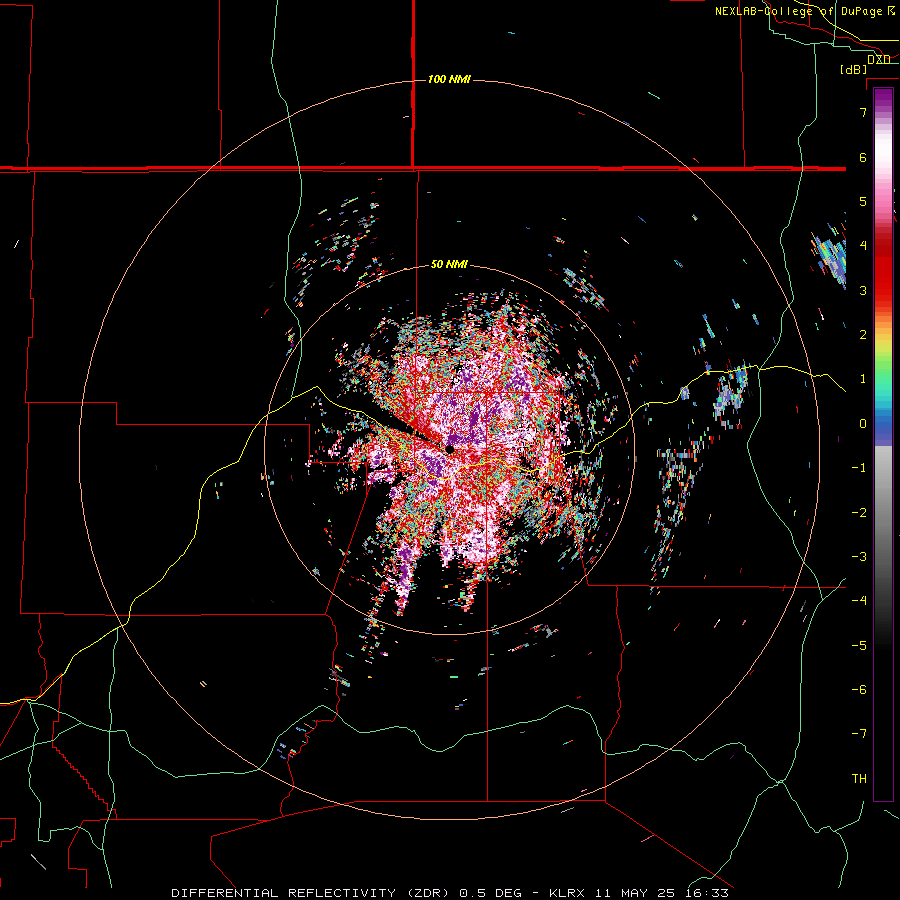
Task: Click the -2 dB tick label on the scale
Action: pyautogui.click(x=859, y=513)
